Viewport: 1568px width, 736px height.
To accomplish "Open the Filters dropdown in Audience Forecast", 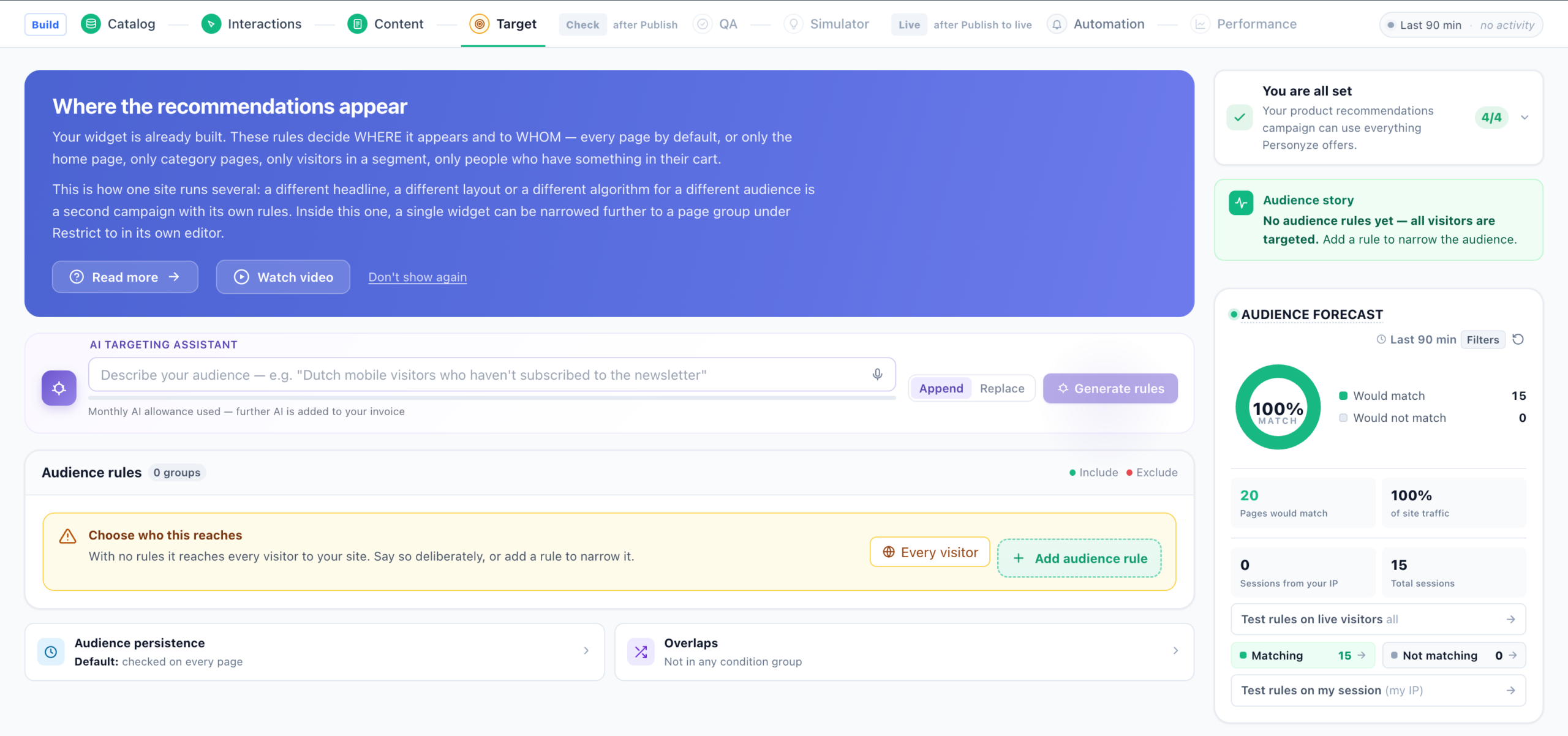I will (x=1482, y=339).
